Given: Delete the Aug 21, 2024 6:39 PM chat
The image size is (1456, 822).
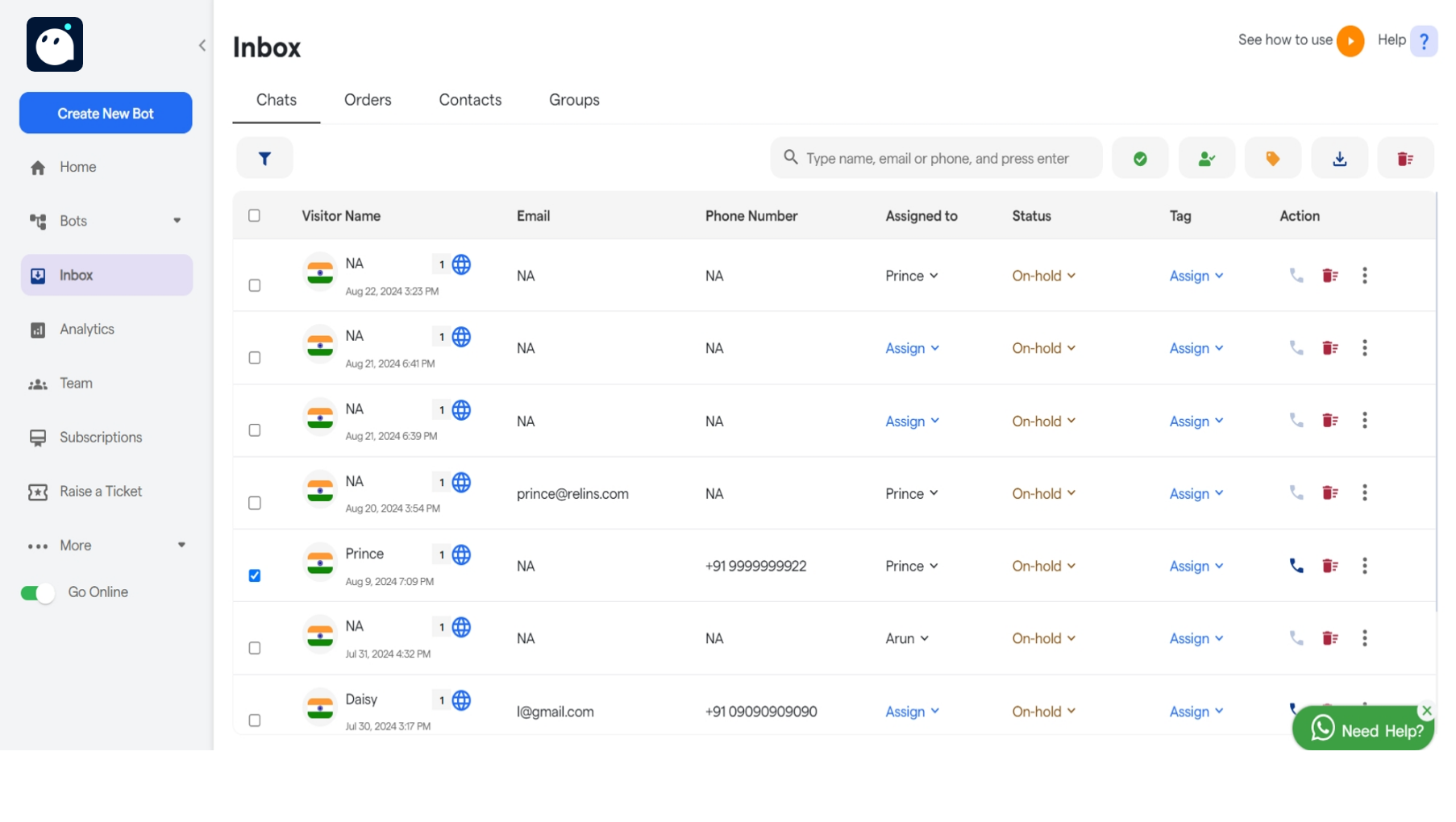Looking at the screenshot, I should [x=1330, y=421].
